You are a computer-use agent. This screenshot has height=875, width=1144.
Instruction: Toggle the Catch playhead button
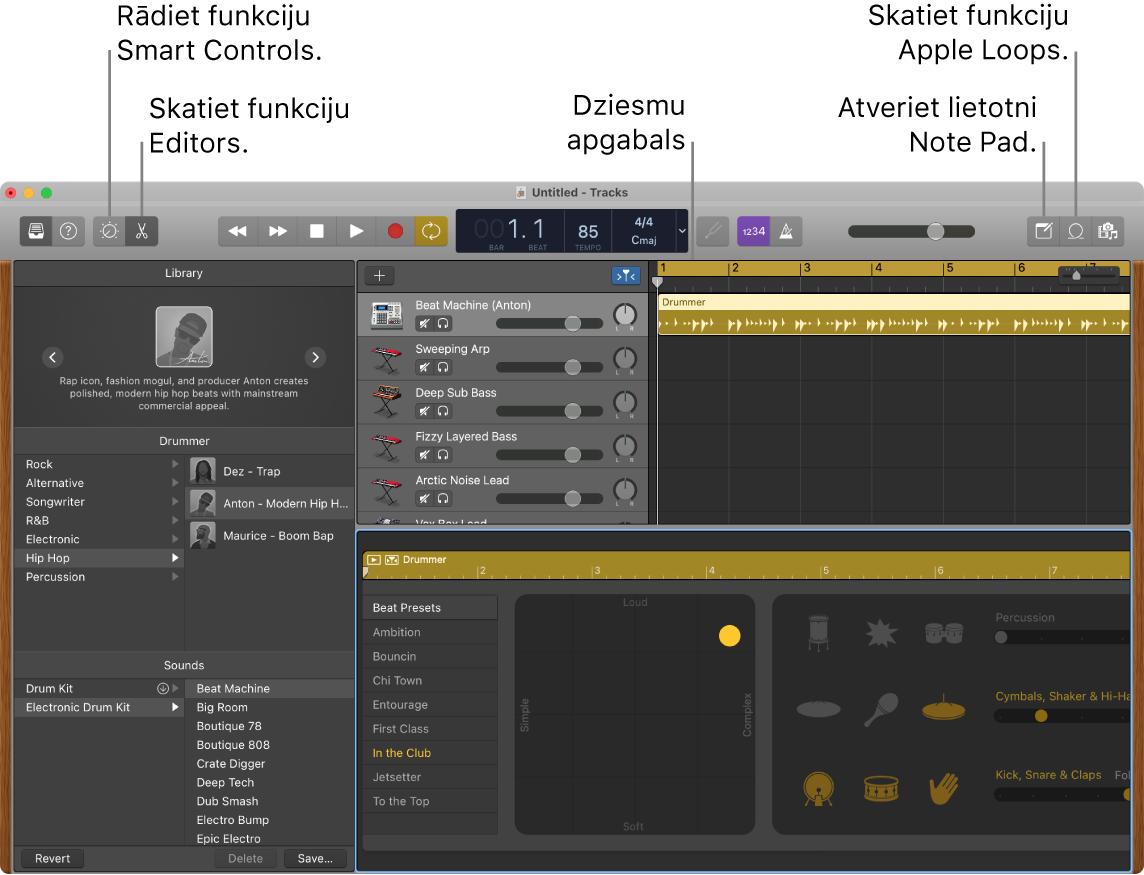(625, 275)
